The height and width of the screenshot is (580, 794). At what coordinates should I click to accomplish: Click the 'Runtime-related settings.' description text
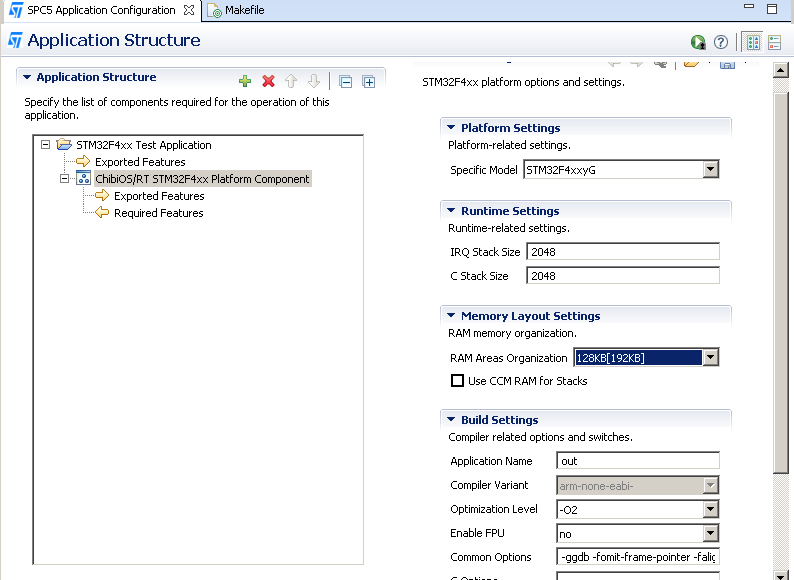click(508, 228)
